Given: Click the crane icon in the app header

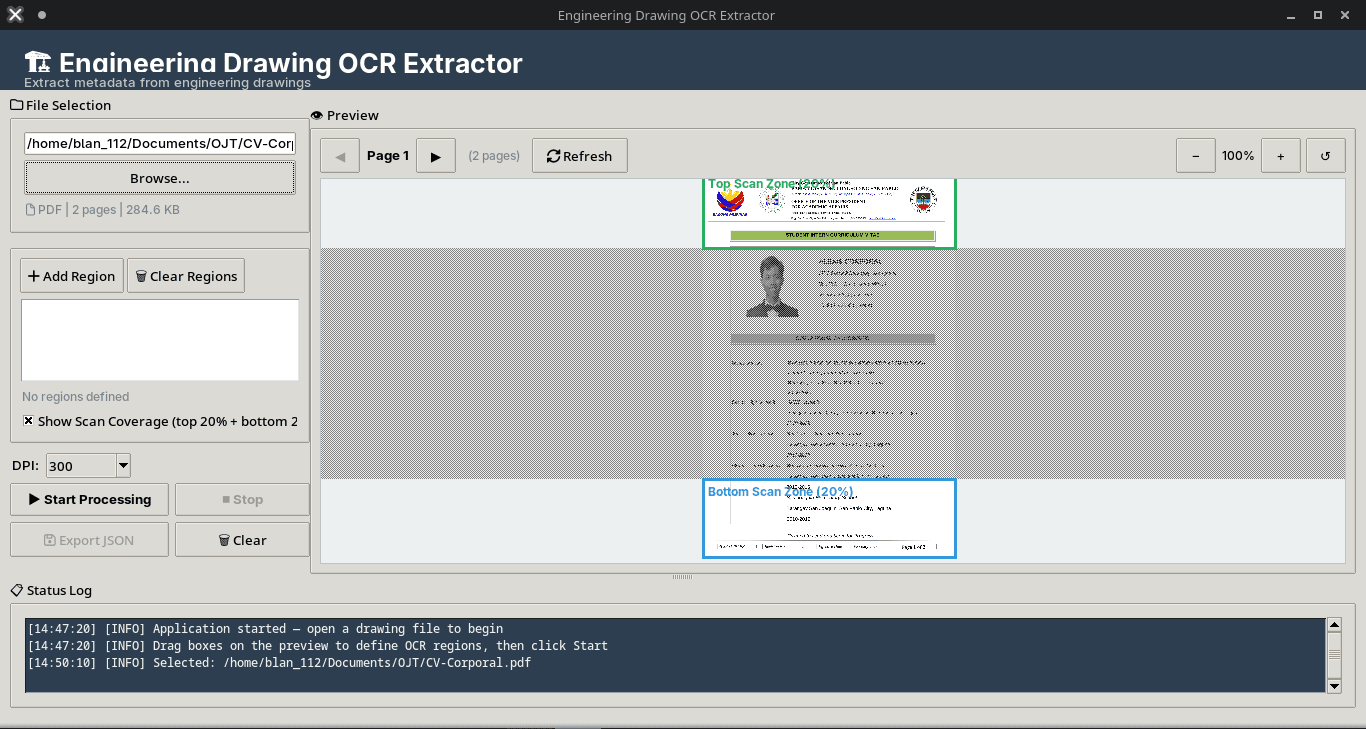Looking at the screenshot, I should (x=38, y=62).
